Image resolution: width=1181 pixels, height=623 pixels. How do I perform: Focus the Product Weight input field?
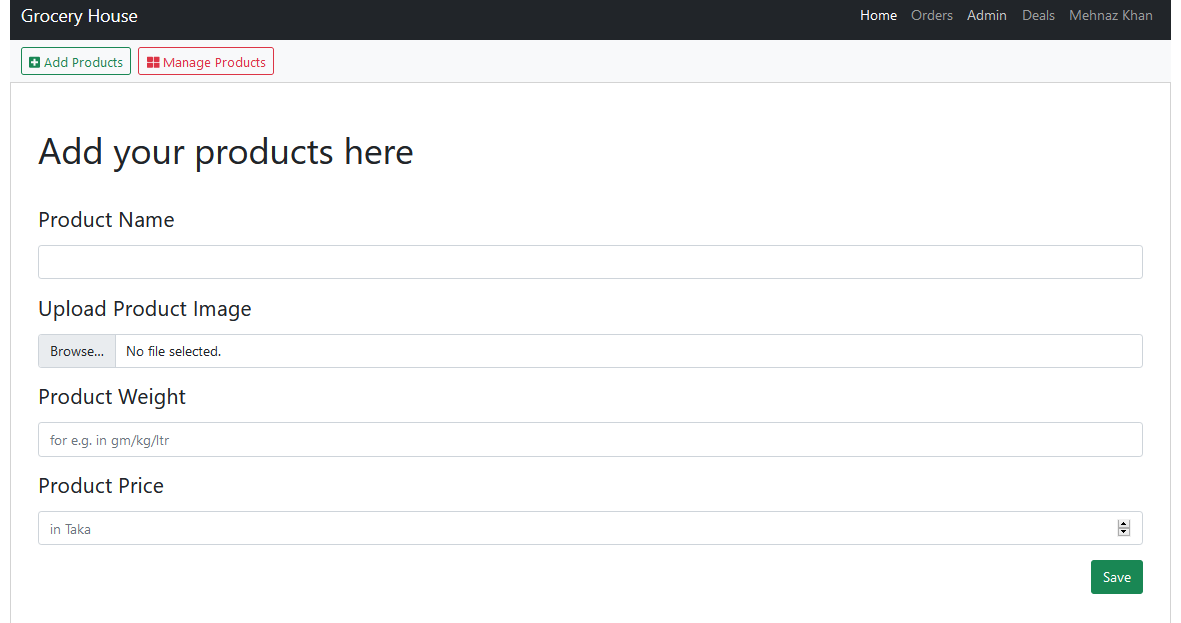[590, 440]
